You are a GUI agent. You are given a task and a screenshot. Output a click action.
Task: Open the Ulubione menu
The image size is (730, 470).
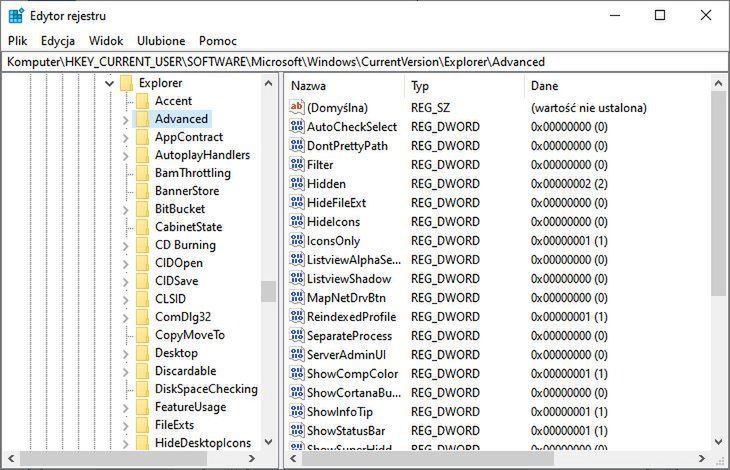(x=161, y=41)
